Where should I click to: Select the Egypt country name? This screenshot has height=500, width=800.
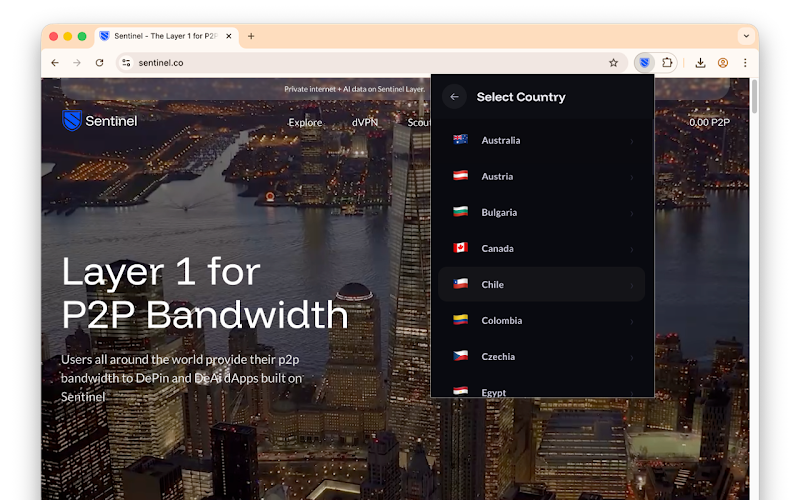click(x=493, y=392)
